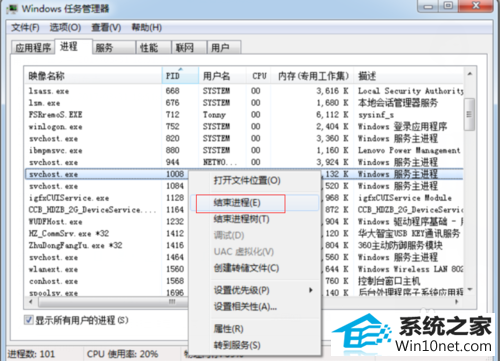
Task: Select svchost.exe with PID 820
Action: tap(244, 138)
